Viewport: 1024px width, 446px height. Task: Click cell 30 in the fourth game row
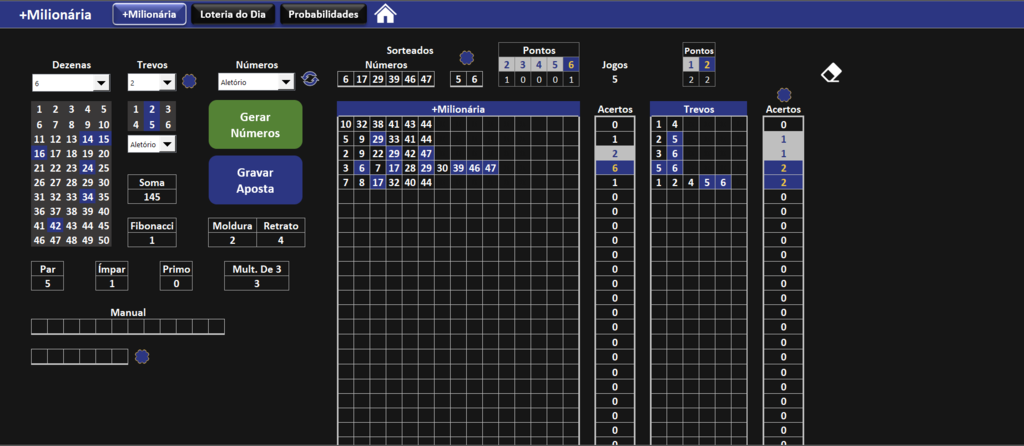click(442, 168)
